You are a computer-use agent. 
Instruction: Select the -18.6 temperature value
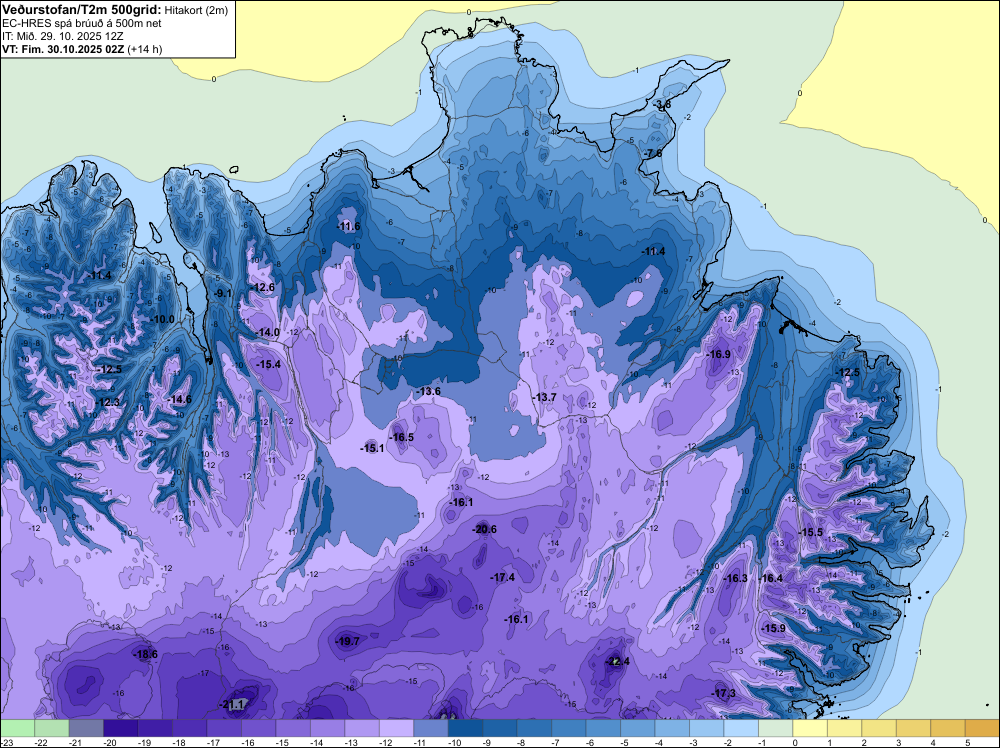tap(145, 654)
